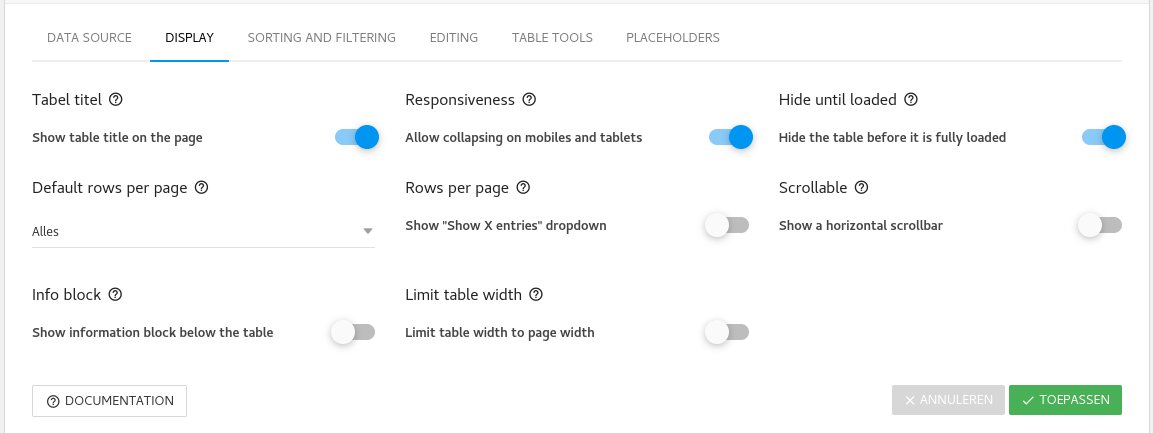
Task: Enable the horizontal scrollbar toggle
Action: coord(1100,225)
